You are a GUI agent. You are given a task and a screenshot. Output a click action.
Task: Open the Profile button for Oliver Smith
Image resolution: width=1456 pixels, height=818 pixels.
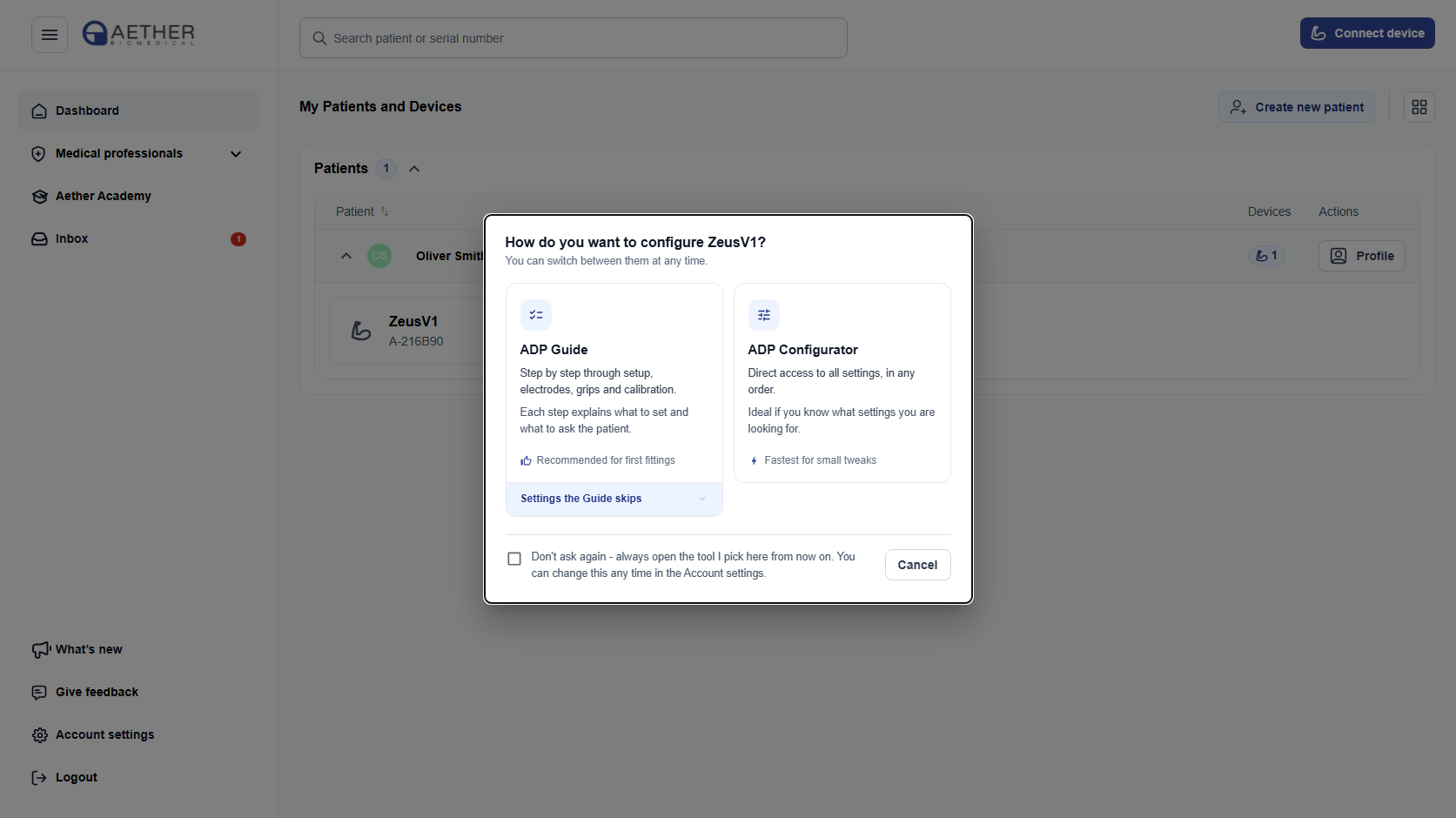[1362, 256]
